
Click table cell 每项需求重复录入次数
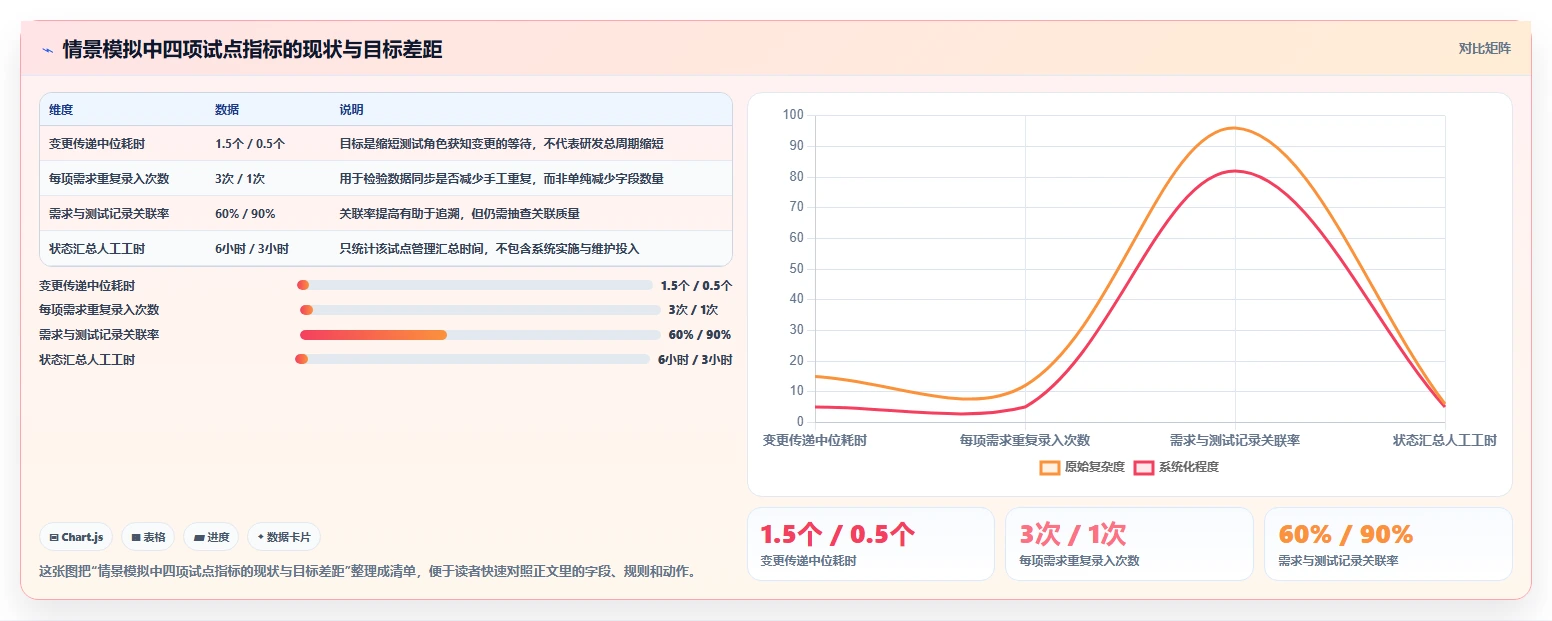pos(109,179)
